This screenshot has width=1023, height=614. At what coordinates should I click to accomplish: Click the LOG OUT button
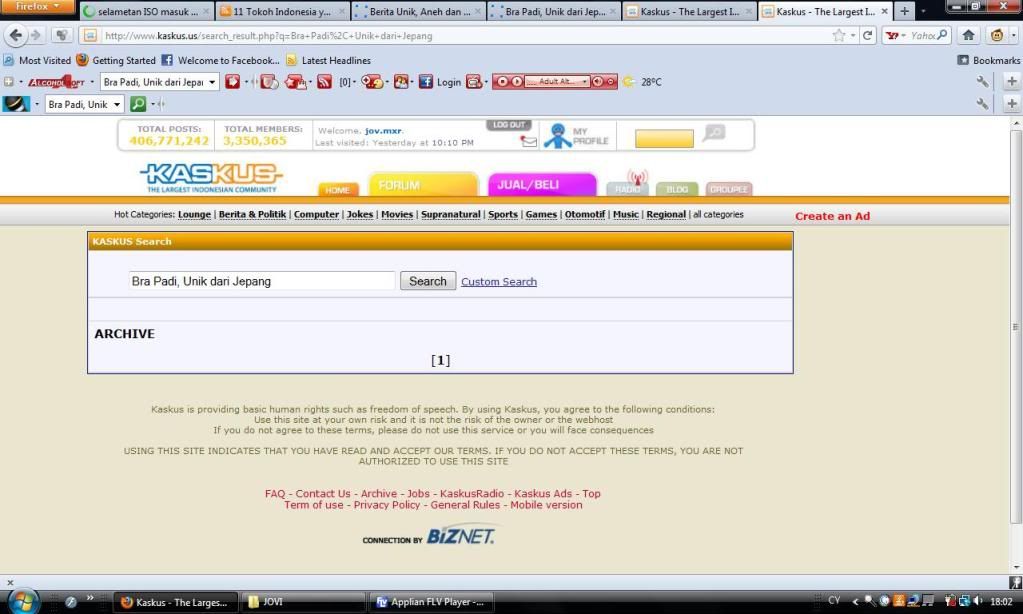(509, 125)
